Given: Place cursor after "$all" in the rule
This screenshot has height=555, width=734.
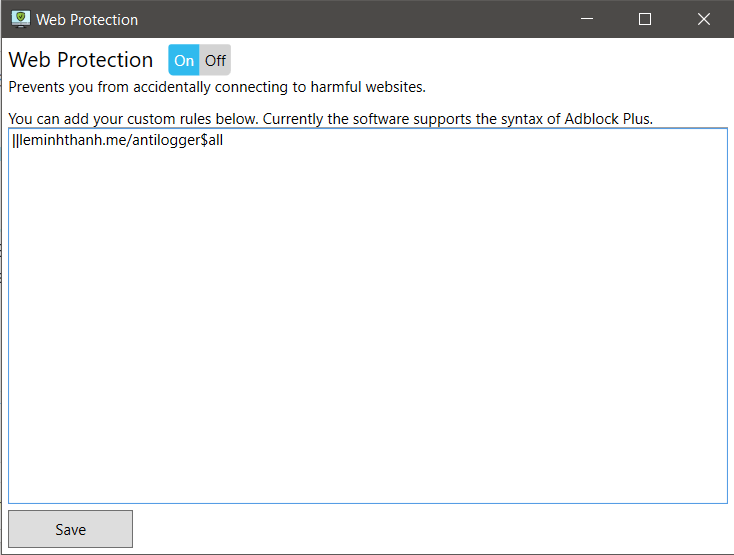Looking at the screenshot, I should [x=224, y=141].
